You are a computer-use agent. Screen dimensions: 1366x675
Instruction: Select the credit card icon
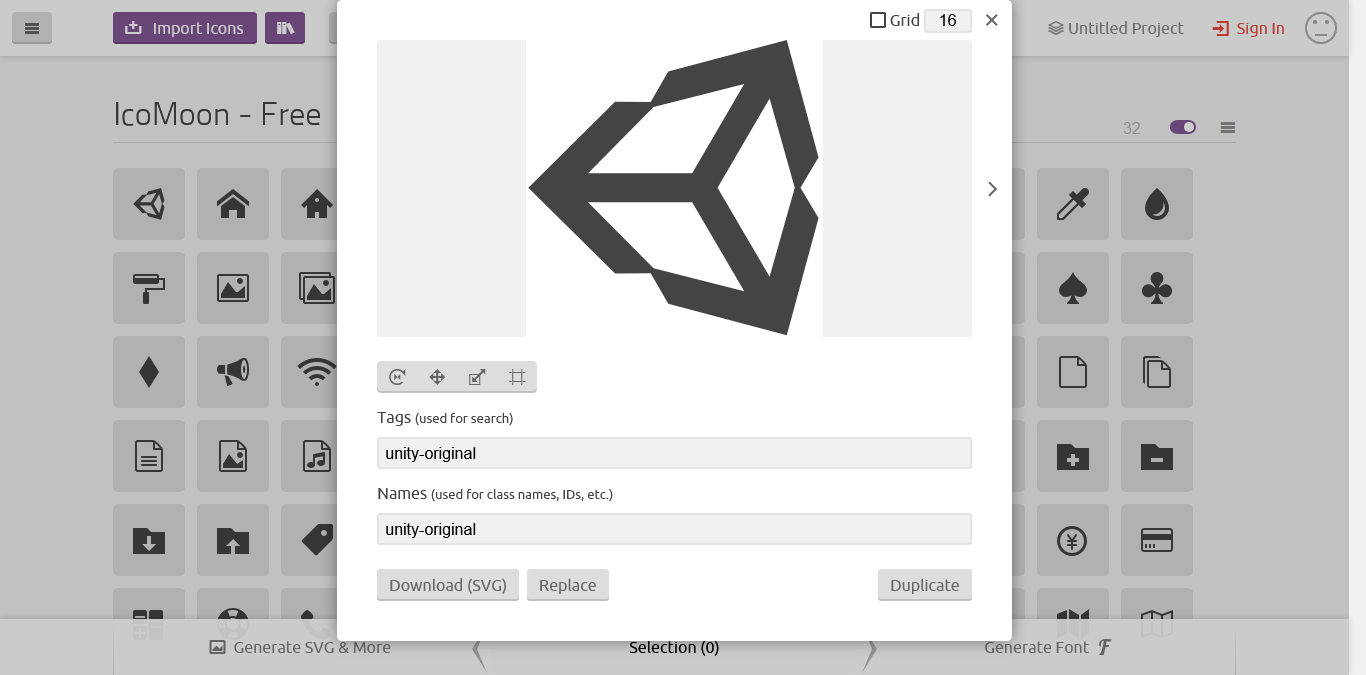[x=1157, y=540]
